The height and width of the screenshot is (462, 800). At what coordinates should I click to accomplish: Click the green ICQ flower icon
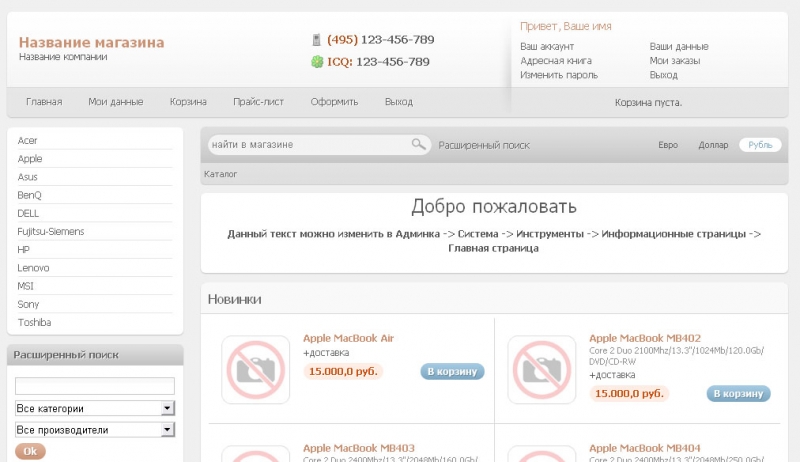coord(317,62)
